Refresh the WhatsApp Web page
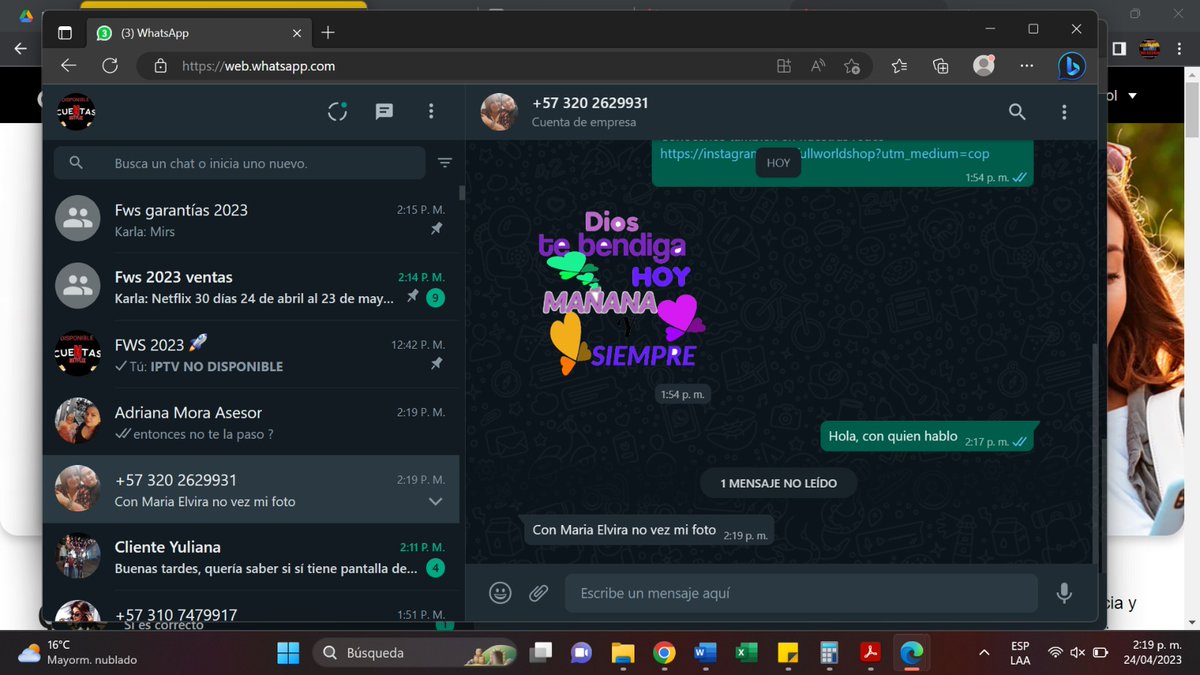1200x675 pixels. point(110,66)
